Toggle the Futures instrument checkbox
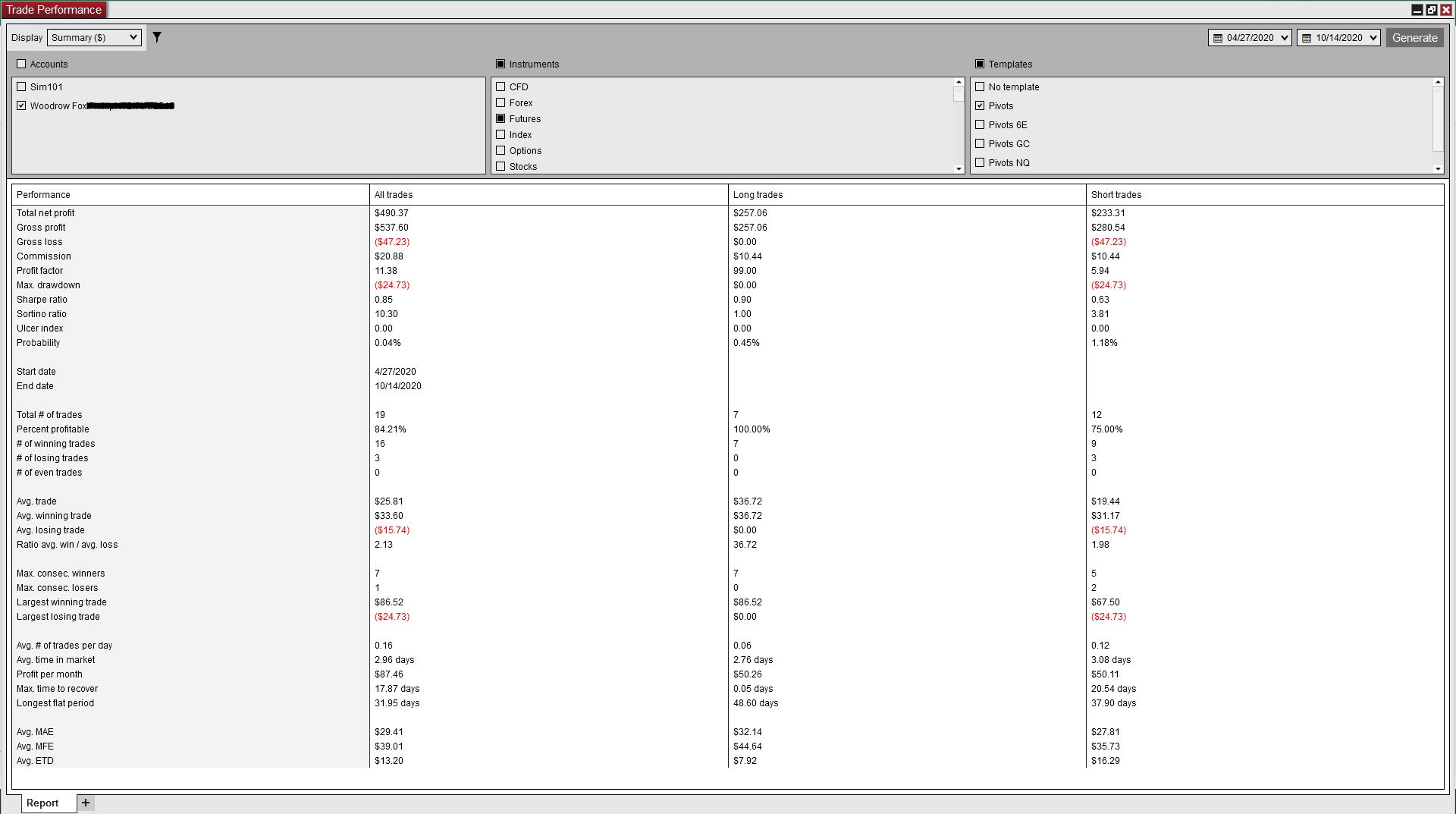1456x814 pixels. [500, 118]
